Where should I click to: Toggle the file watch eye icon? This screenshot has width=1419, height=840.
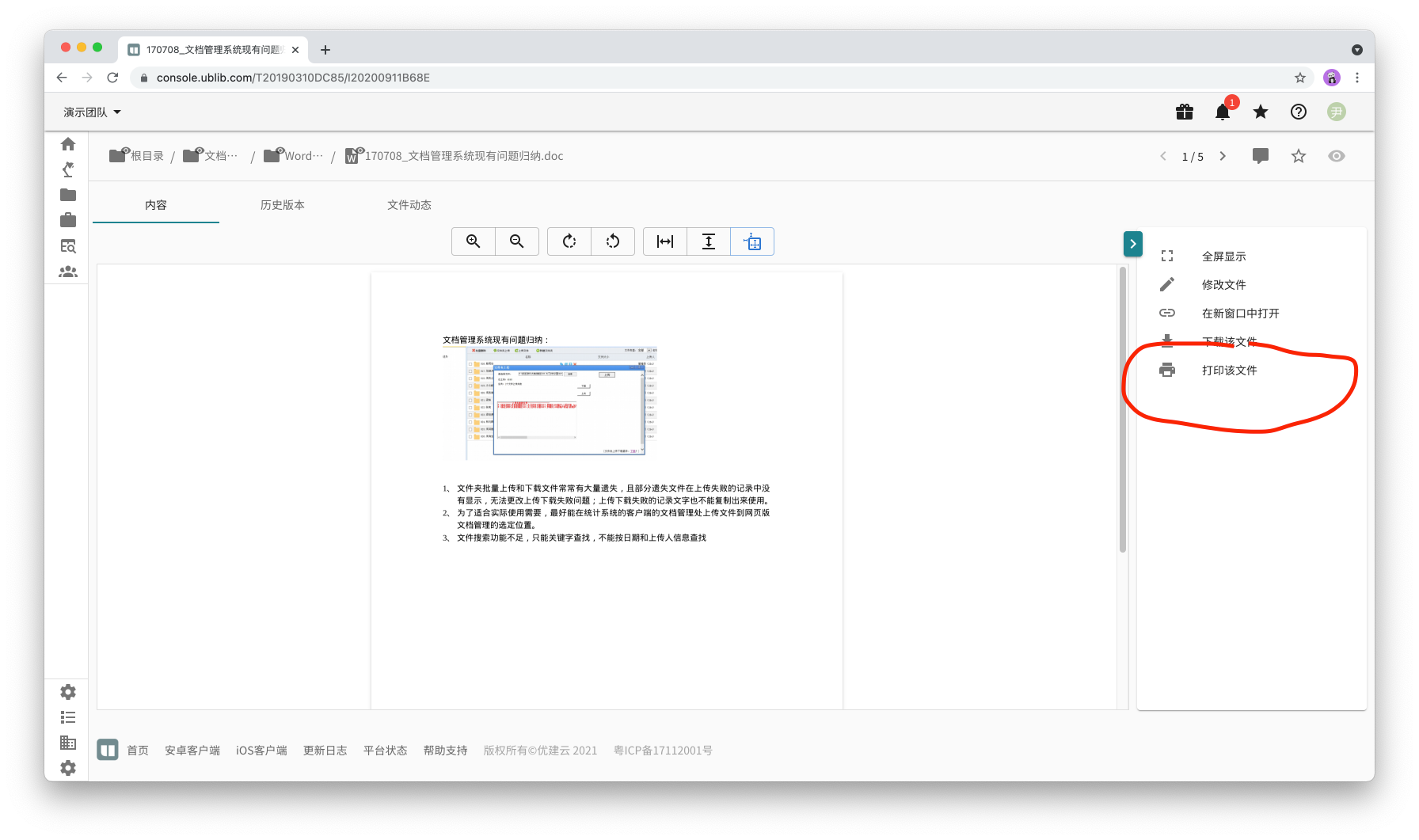click(x=1337, y=156)
